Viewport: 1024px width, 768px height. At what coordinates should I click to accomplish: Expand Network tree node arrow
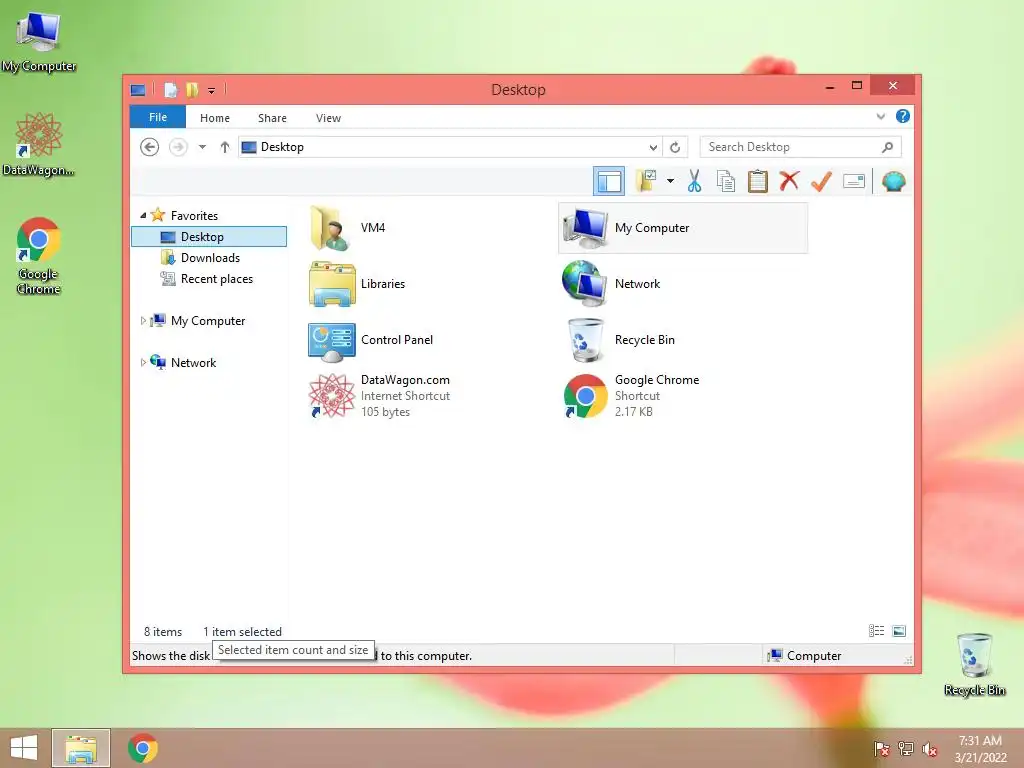tap(143, 362)
